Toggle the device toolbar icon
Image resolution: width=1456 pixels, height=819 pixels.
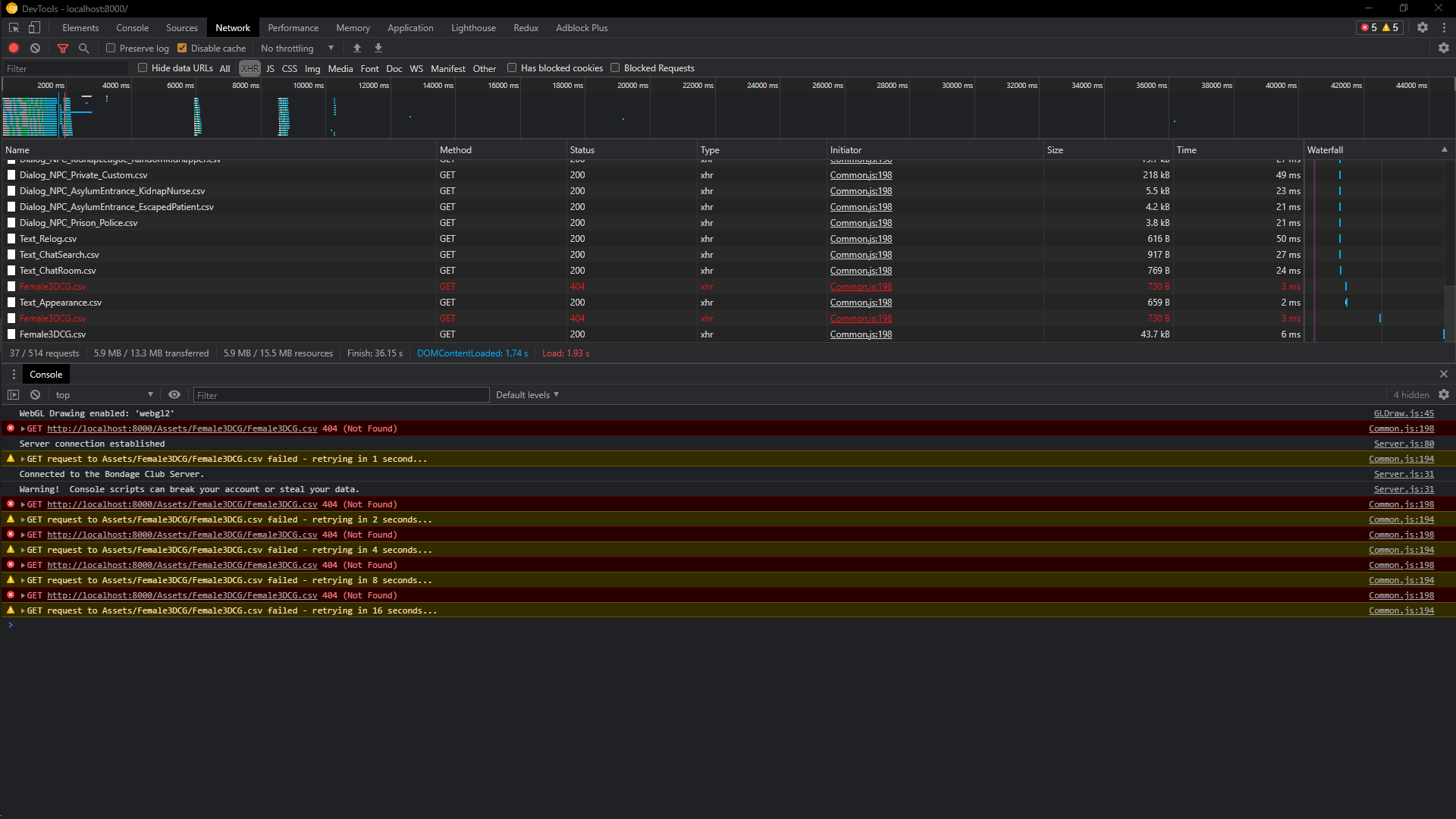click(34, 27)
